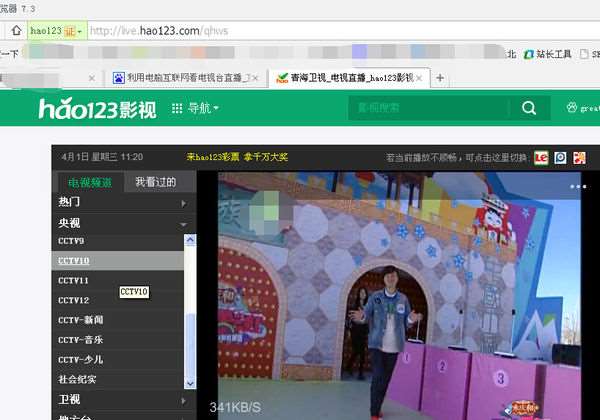The height and width of the screenshot is (420, 600).
Task: Click the three-dot menu on the video
Action: point(578,187)
